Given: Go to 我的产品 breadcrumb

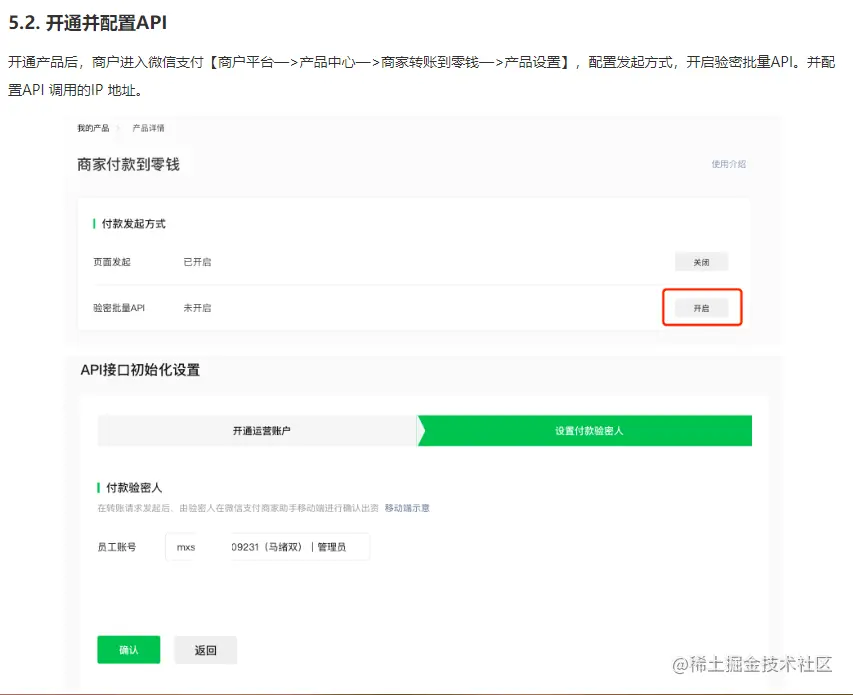Looking at the screenshot, I should (93, 128).
